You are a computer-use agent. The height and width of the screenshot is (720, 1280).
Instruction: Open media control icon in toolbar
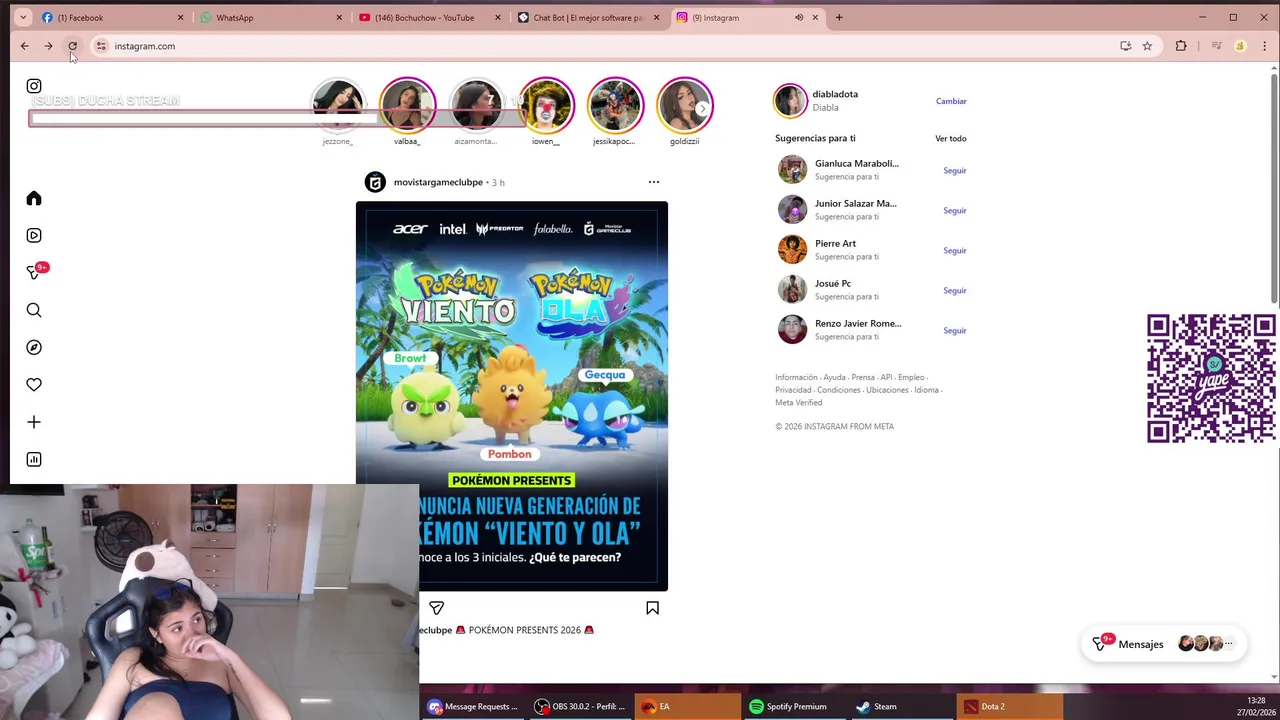point(1216,46)
